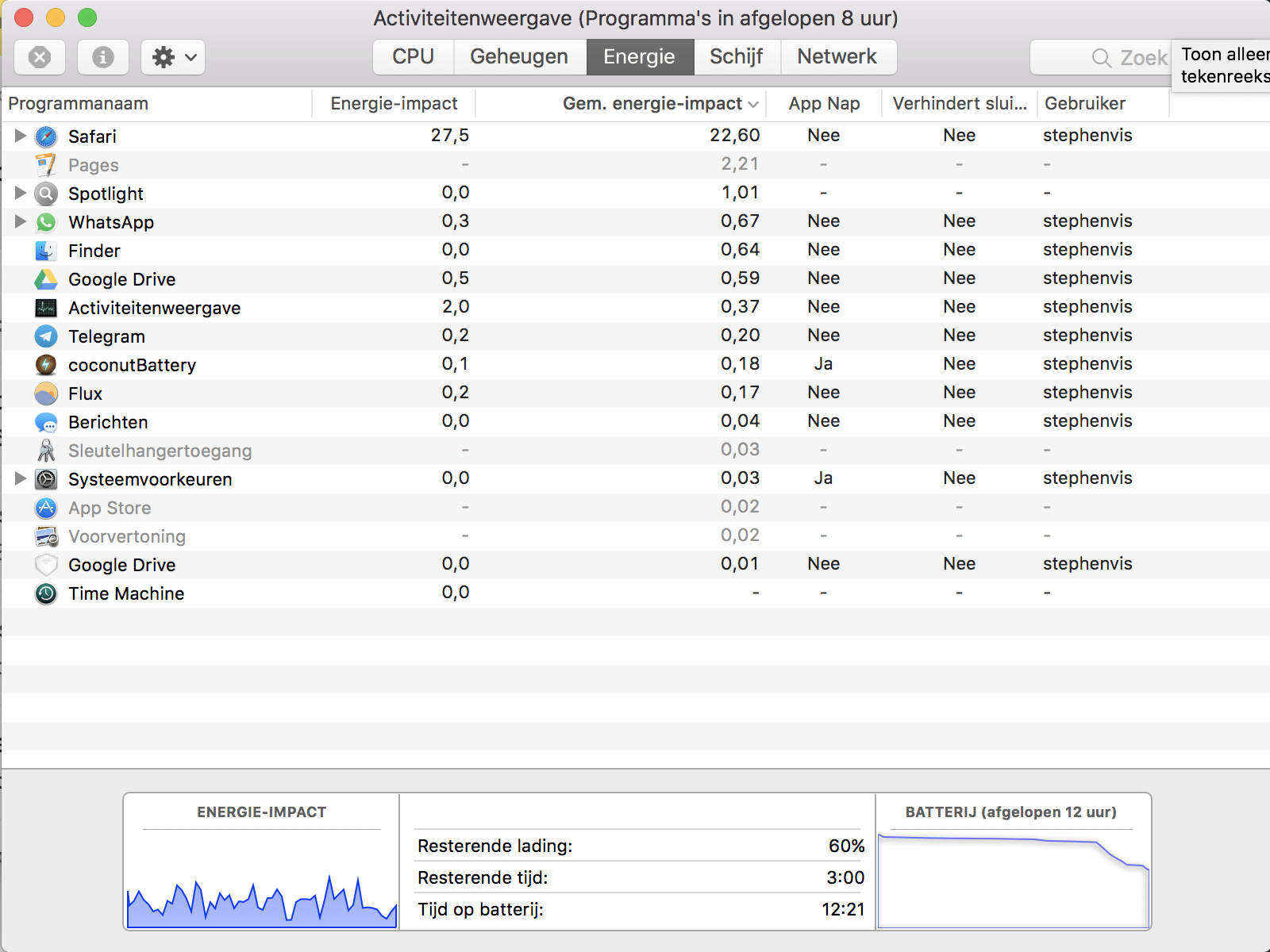Screen dimensions: 1270x952
Task: Select the Telegram row name
Action: click(x=106, y=336)
